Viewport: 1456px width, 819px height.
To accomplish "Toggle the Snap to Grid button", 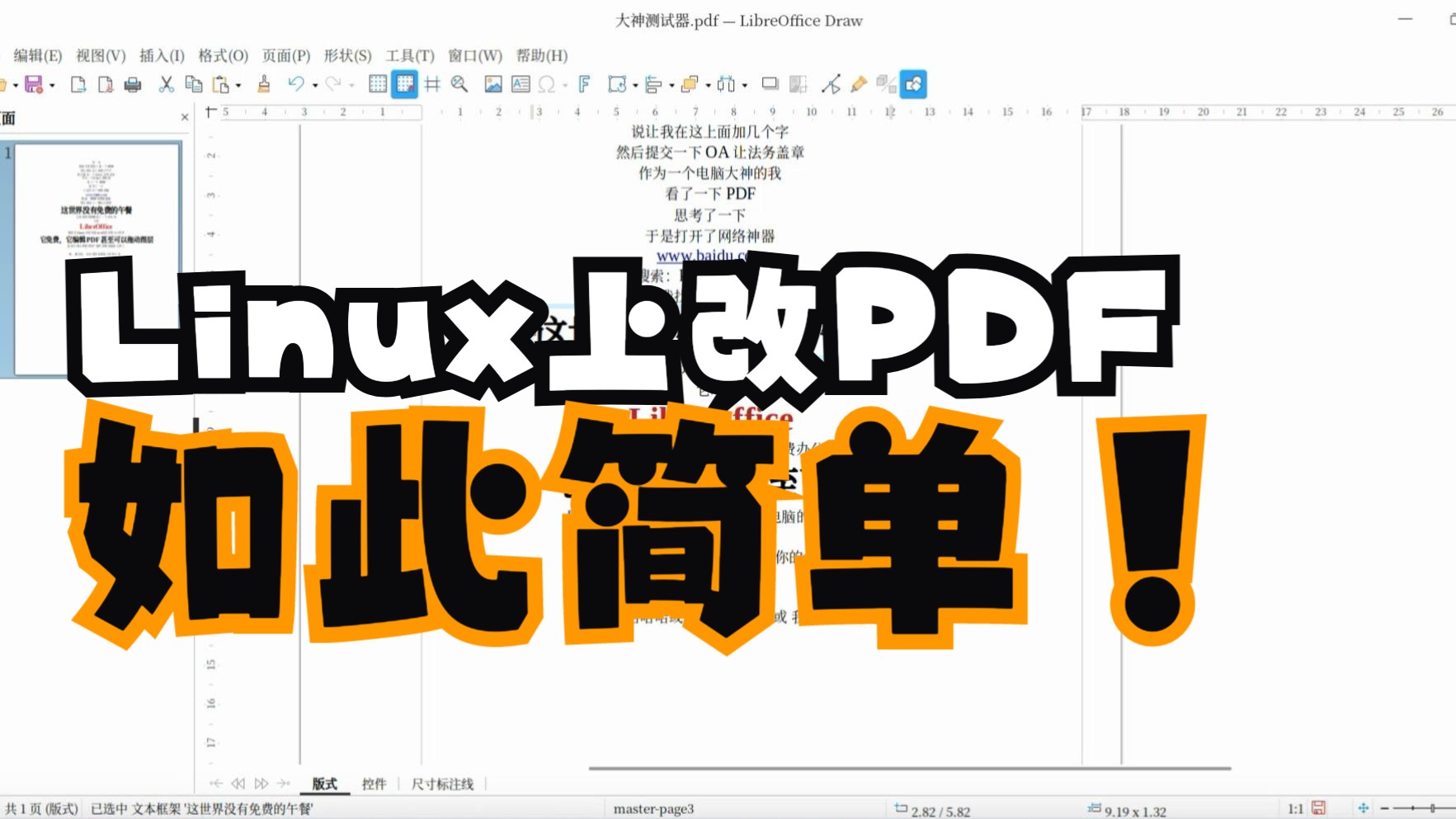I will 404,84.
